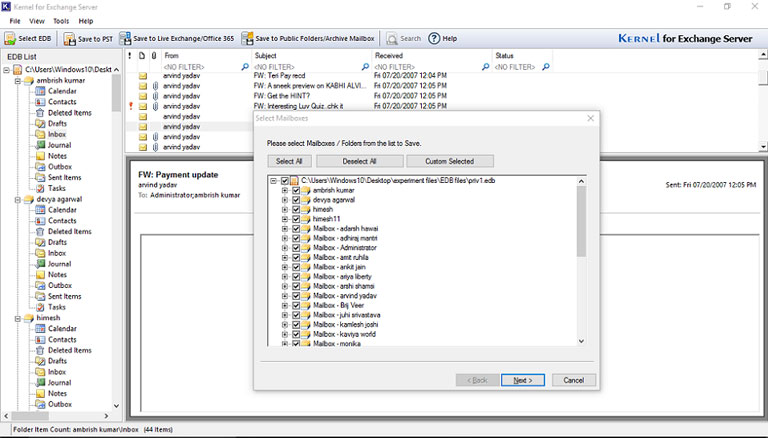The width and height of the screenshot is (768, 438).
Task: Select ambrish kumar Tasks folder icon
Action: coord(40,188)
